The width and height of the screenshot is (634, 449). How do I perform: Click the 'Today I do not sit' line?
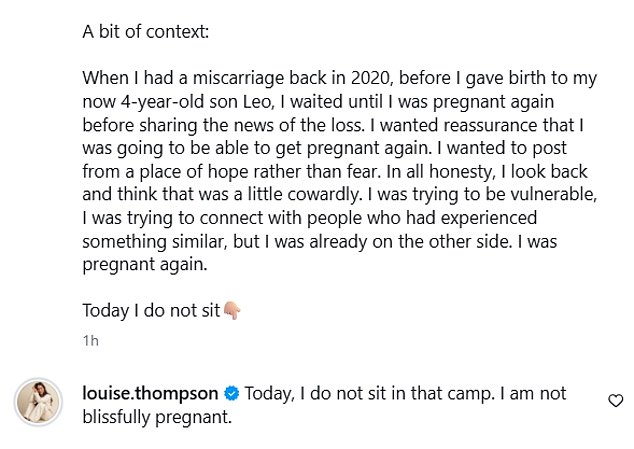coord(150,310)
